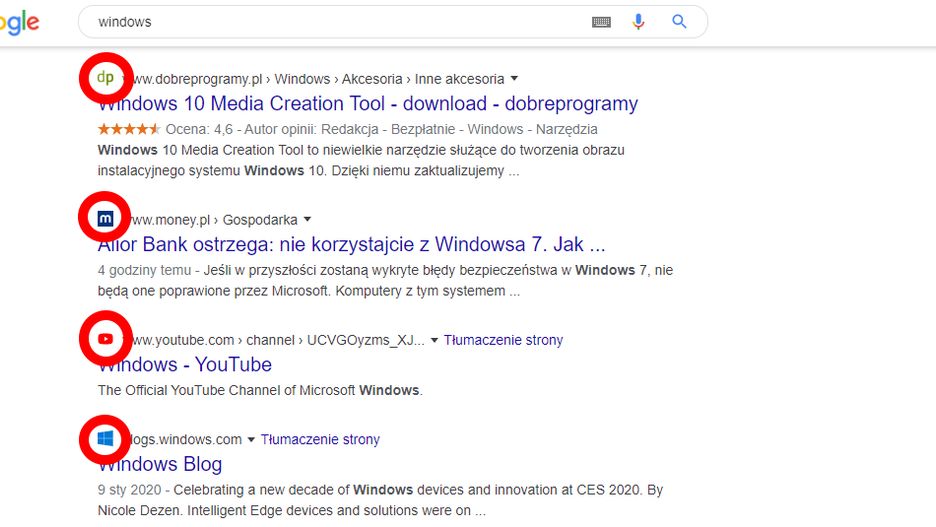Focus the search field containing 'windows'
The height and width of the screenshot is (527, 936).
click(330, 22)
